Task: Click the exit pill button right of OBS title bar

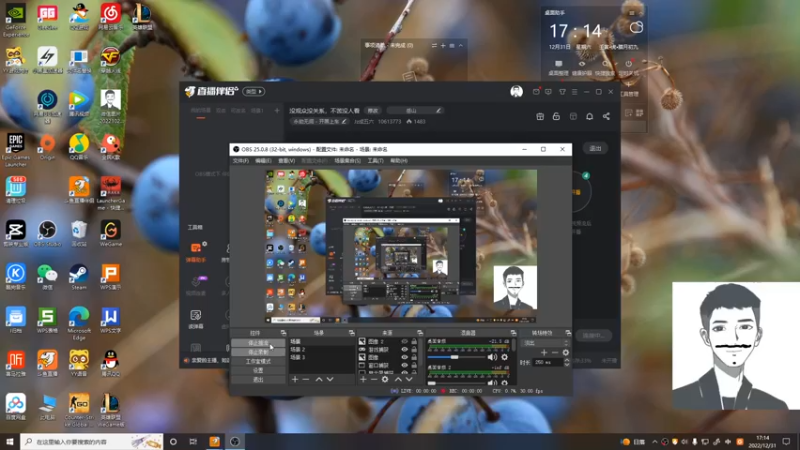Action: (595, 148)
